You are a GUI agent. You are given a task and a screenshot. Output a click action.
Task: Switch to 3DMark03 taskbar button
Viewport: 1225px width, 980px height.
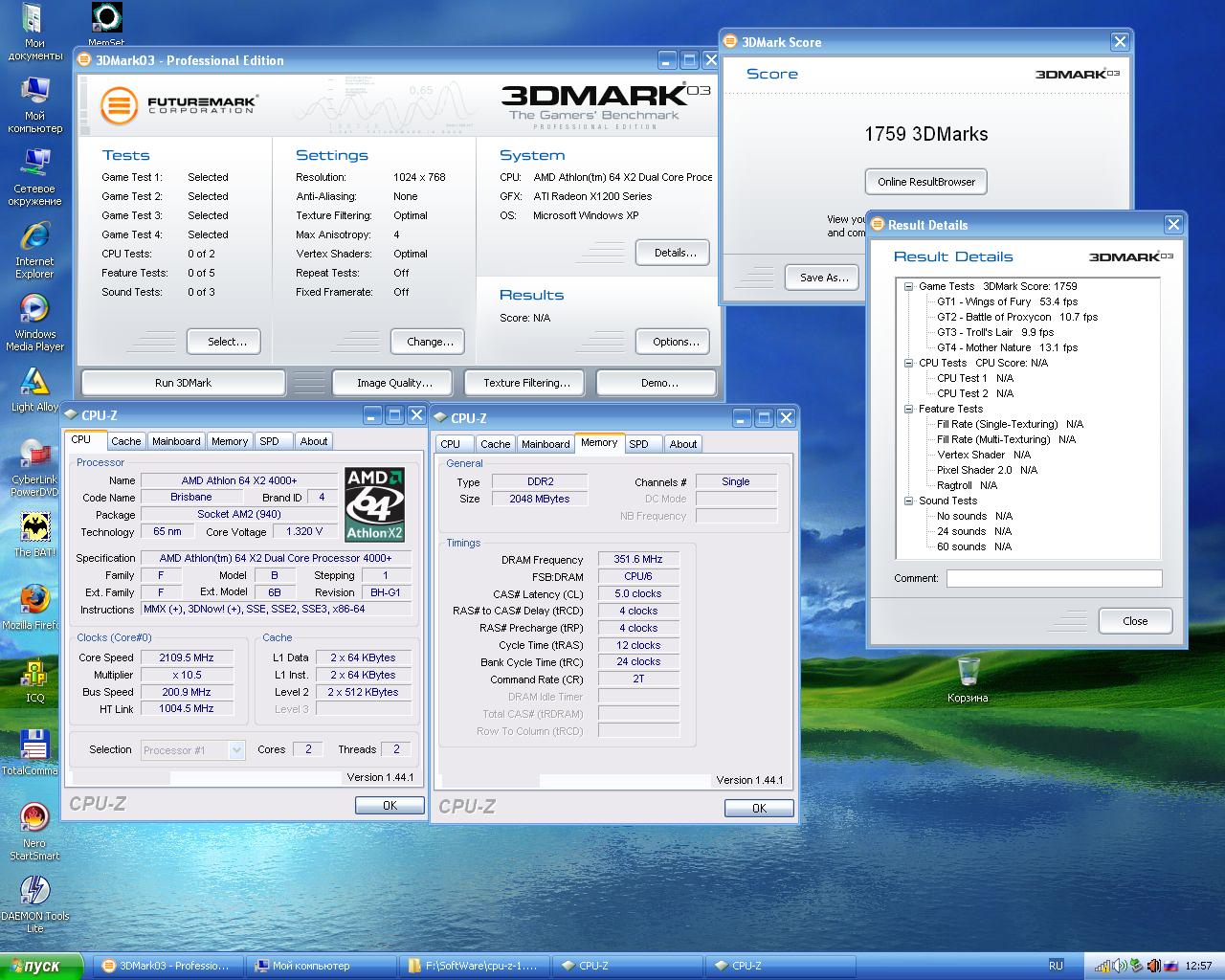click(167, 966)
